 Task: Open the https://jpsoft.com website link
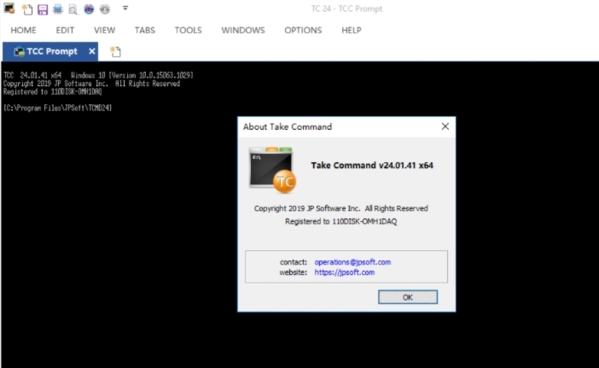click(x=344, y=272)
